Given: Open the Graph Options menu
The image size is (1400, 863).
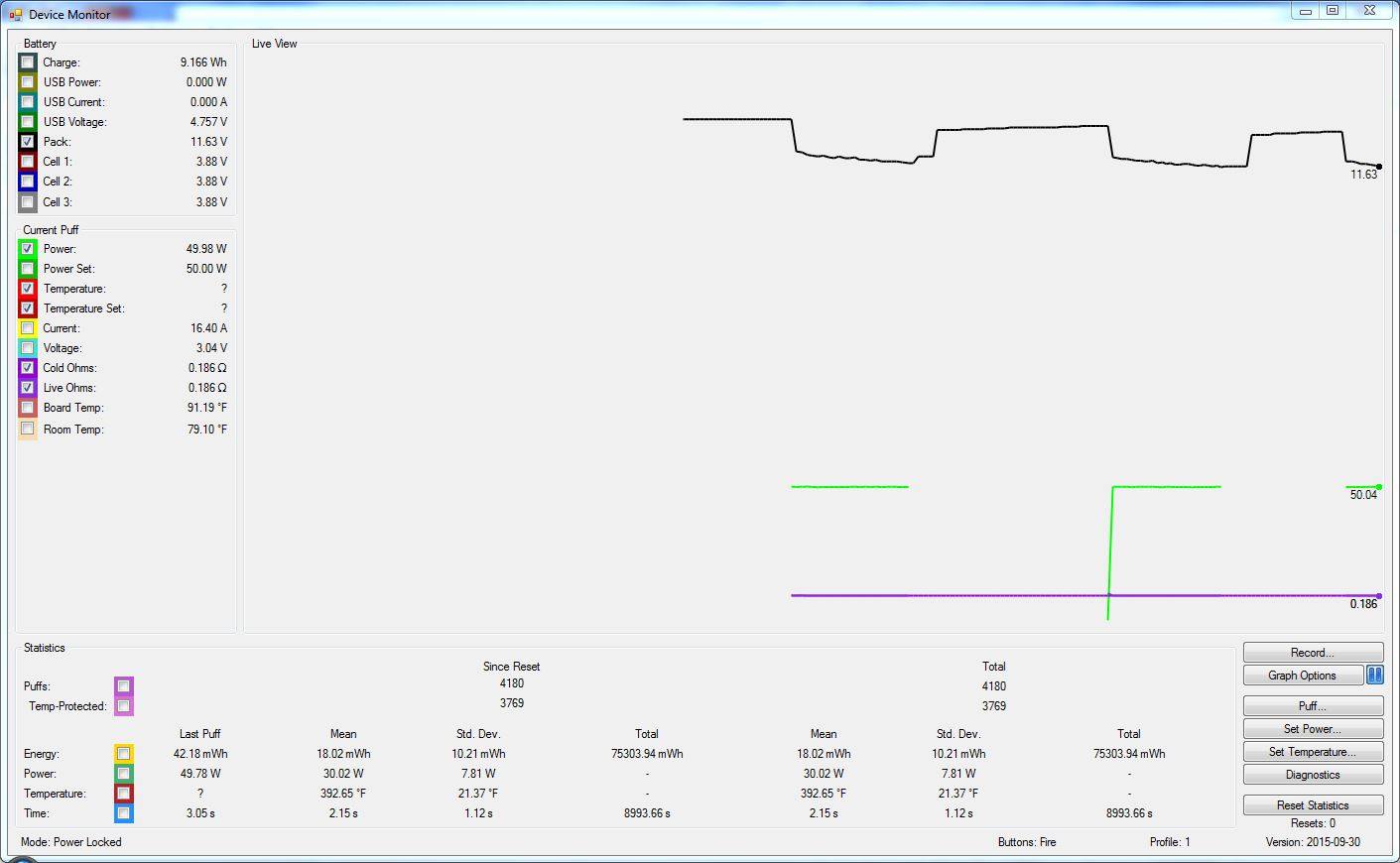Looking at the screenshot, I should (1302, 676).
